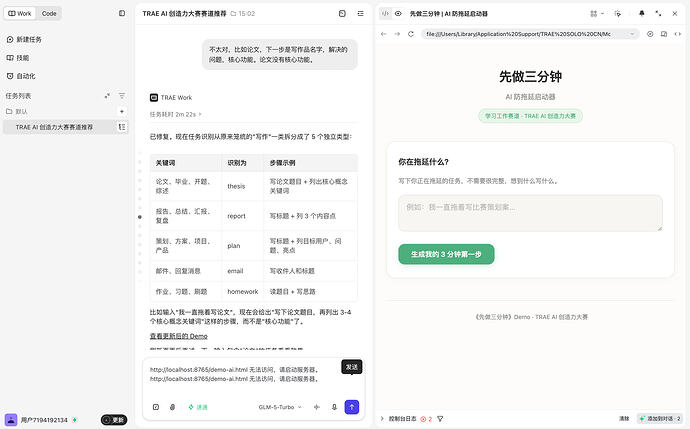Click the chat header notes icon
Viewport: 690px width, 429px height.
pos(342,14)
